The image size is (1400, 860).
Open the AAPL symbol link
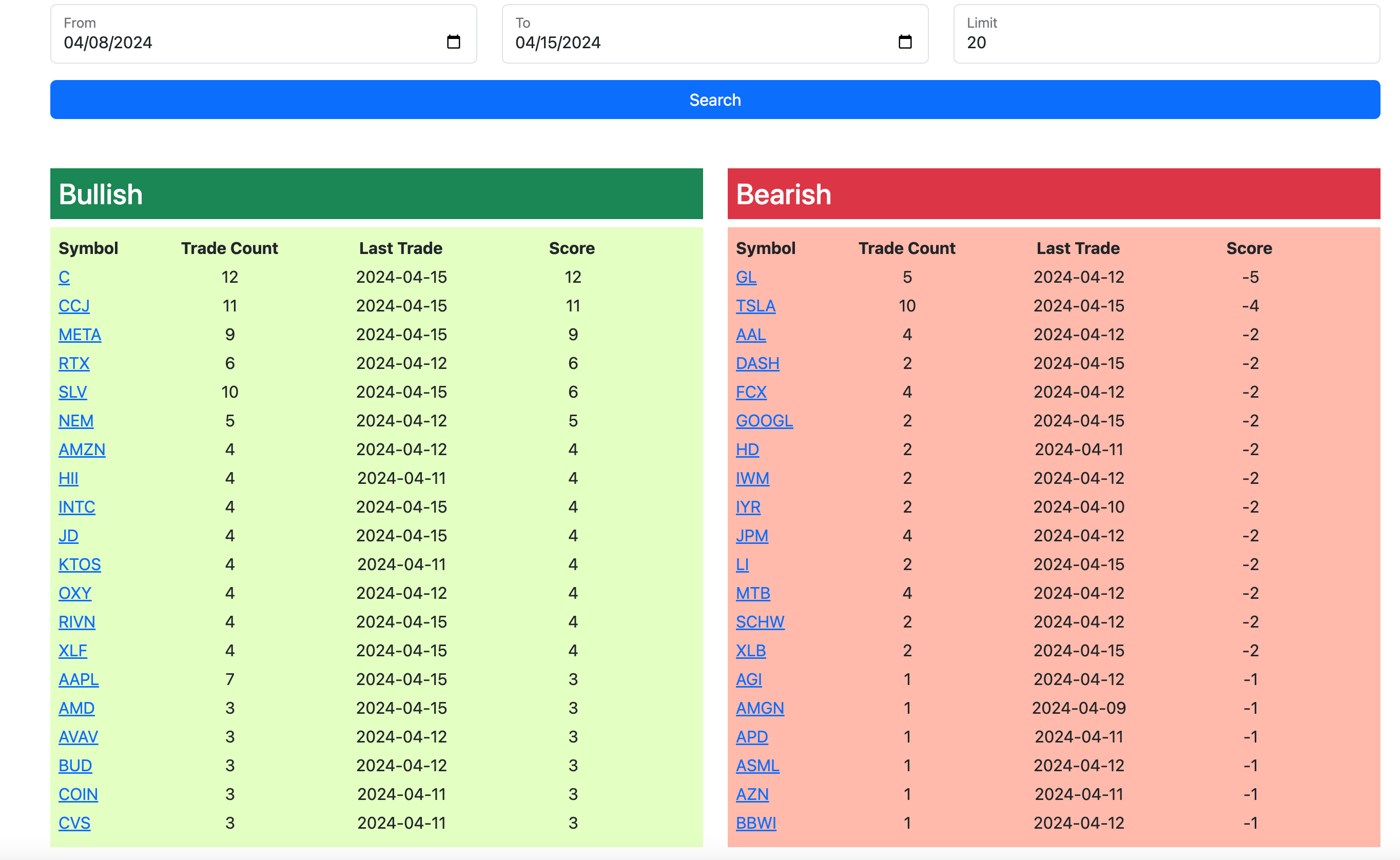pyautogui.click(x=79, y=679)
